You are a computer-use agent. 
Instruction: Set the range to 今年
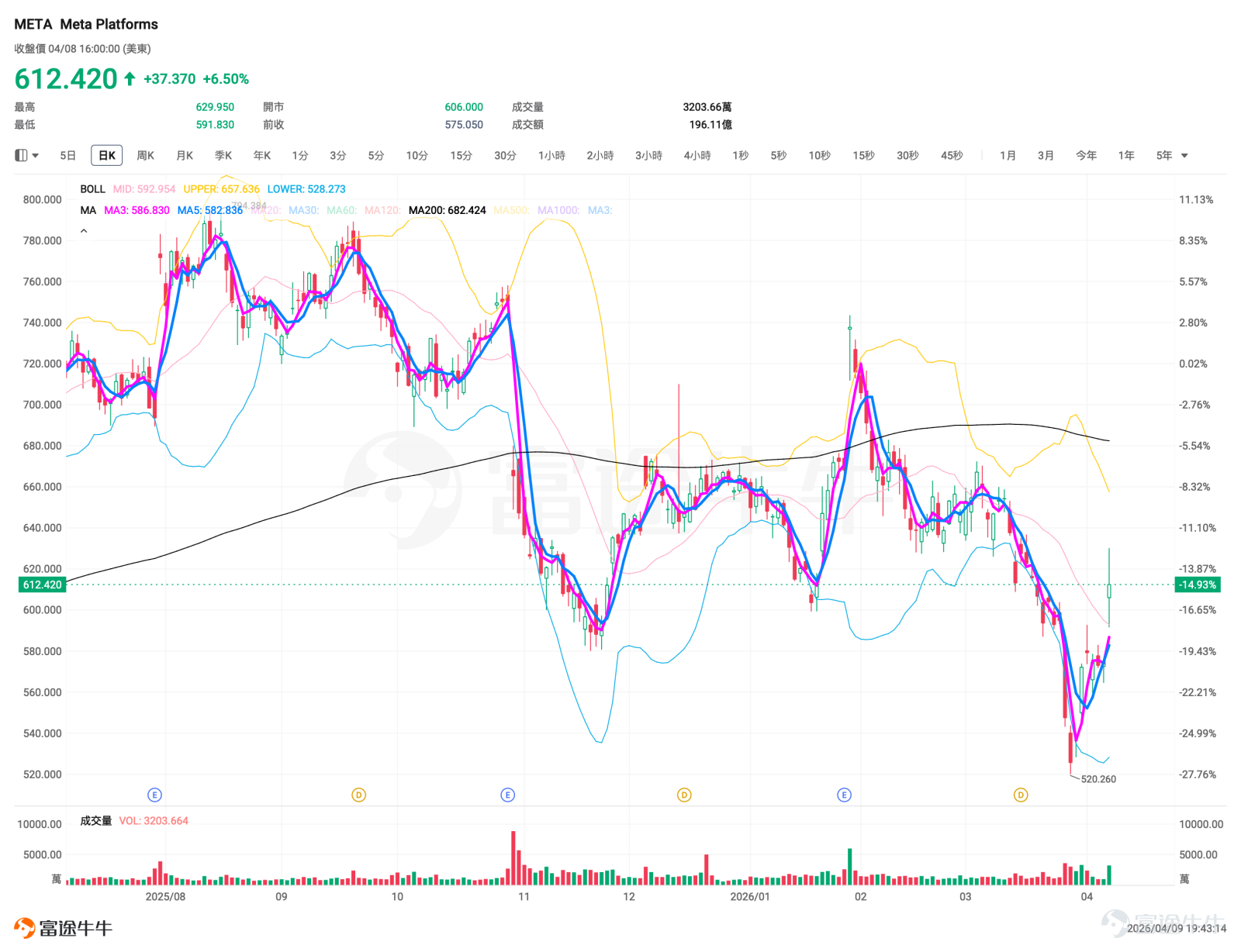1087,156
